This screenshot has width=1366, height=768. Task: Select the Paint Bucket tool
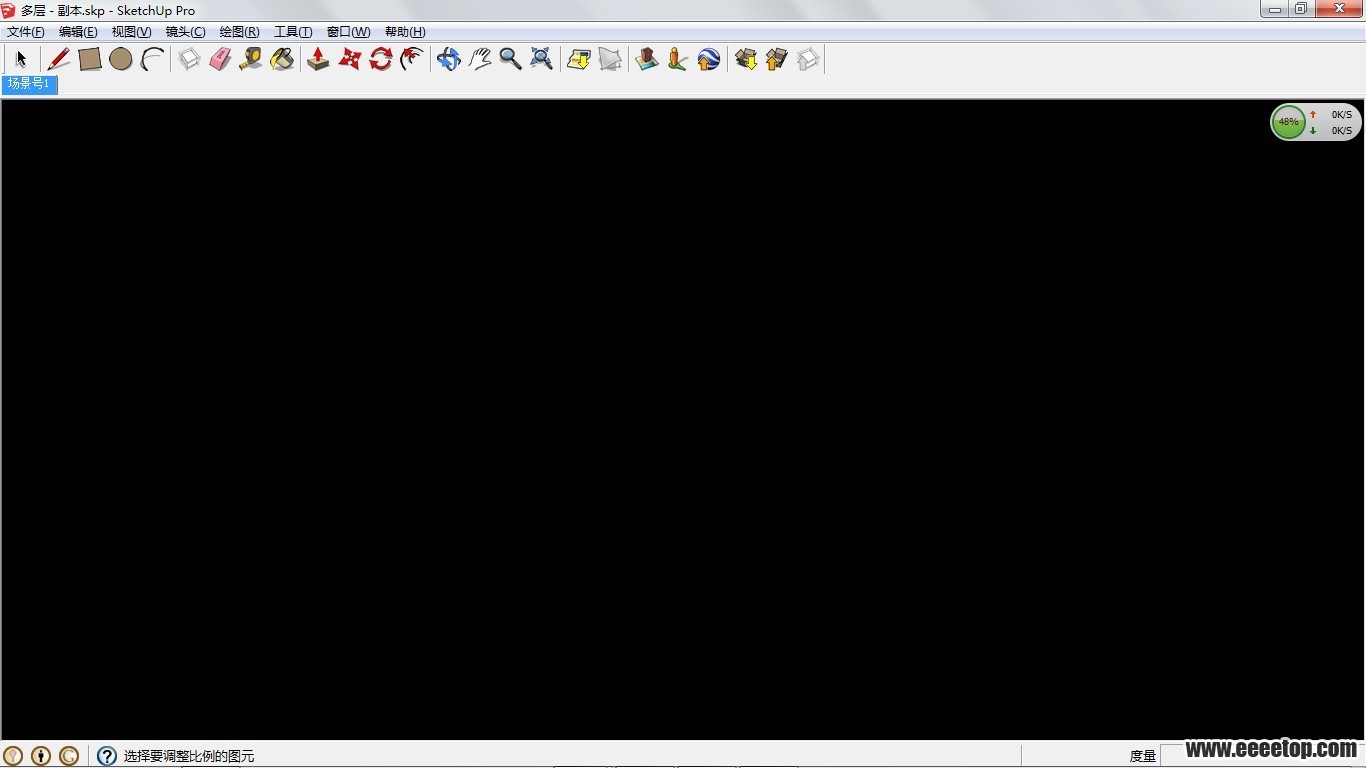282,59
